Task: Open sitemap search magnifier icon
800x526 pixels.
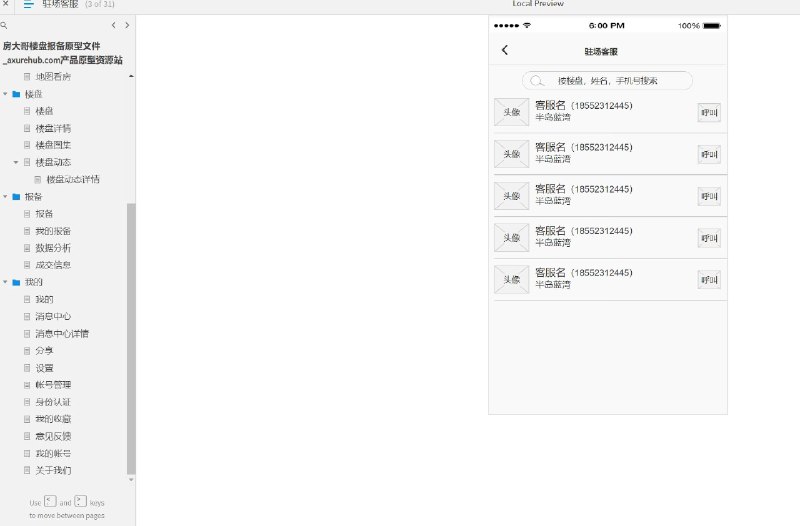Action: click(4, 25)
